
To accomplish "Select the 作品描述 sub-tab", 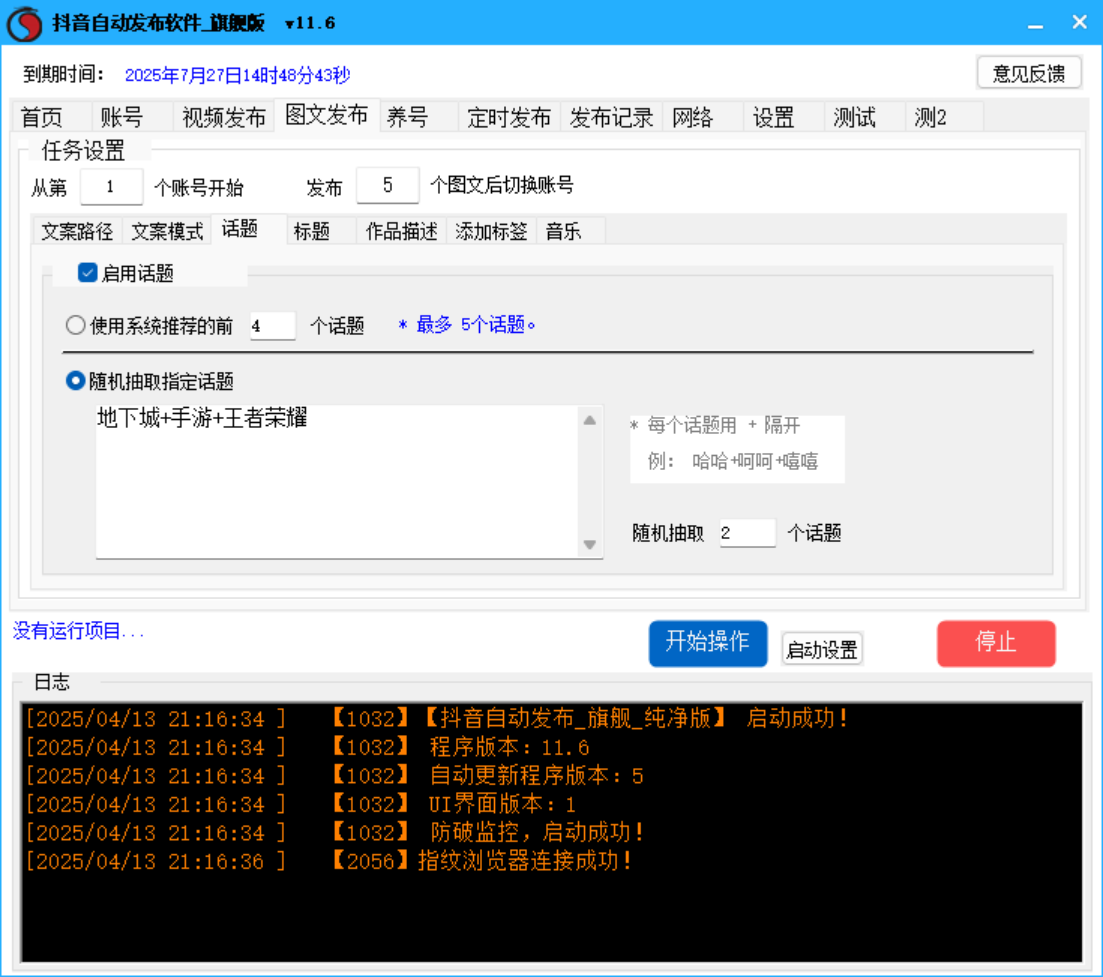I will click(402, 231).
